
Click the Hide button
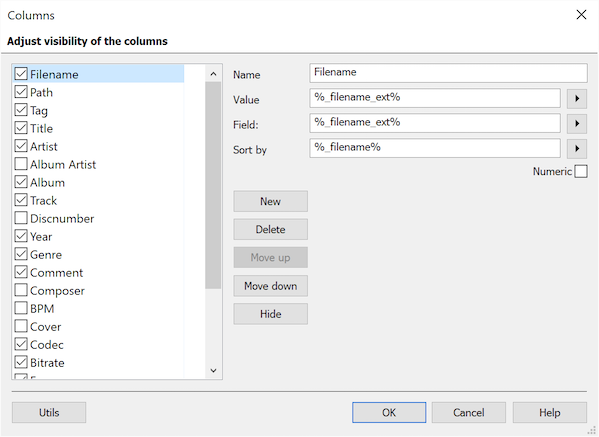click(x=270, y=314)
